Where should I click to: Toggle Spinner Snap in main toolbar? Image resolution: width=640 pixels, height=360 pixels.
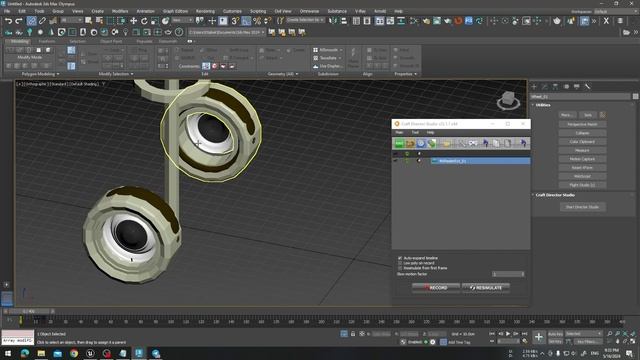point(268,20)
